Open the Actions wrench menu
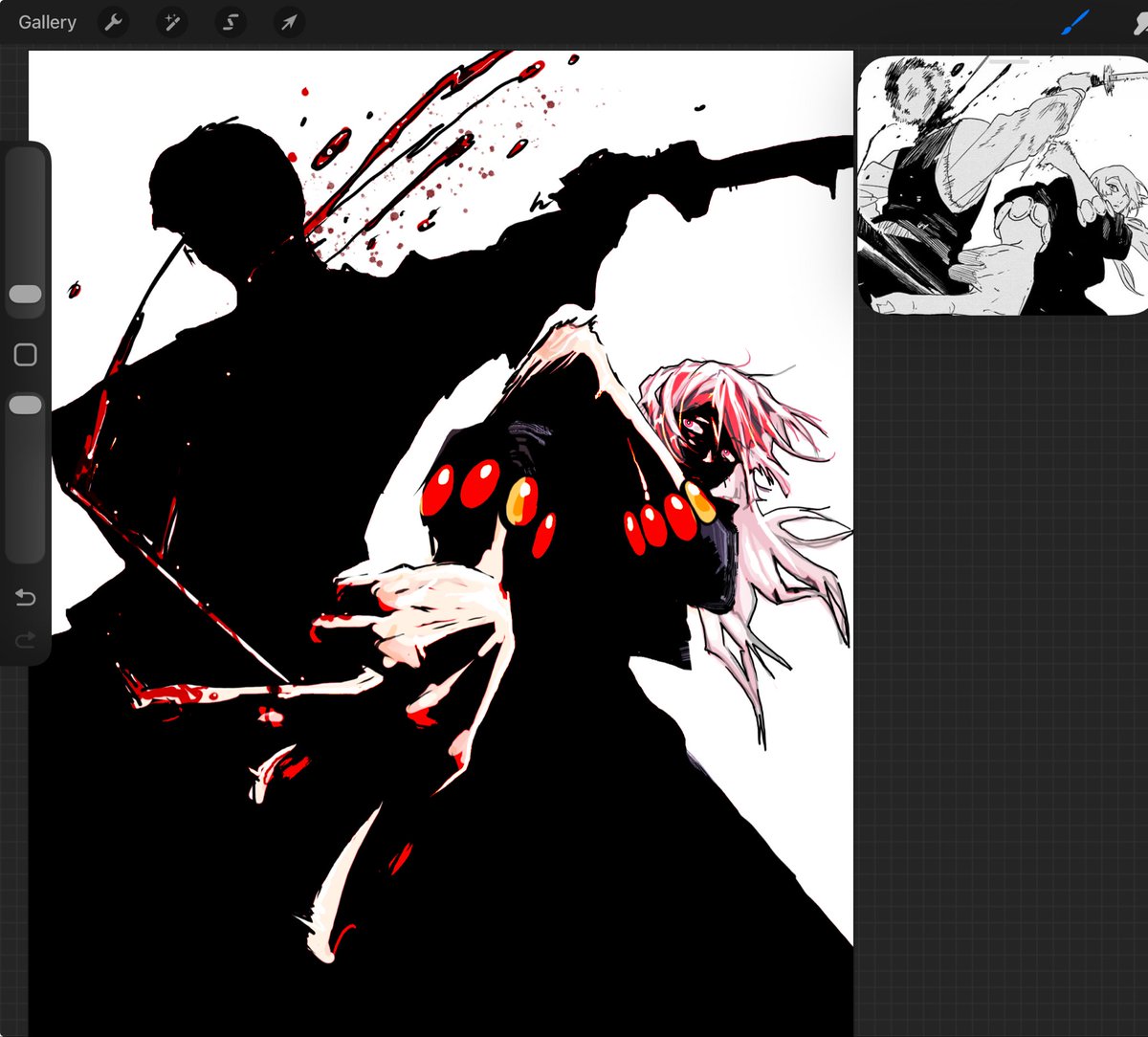The image size is (1148, 1037). (114, 22)
